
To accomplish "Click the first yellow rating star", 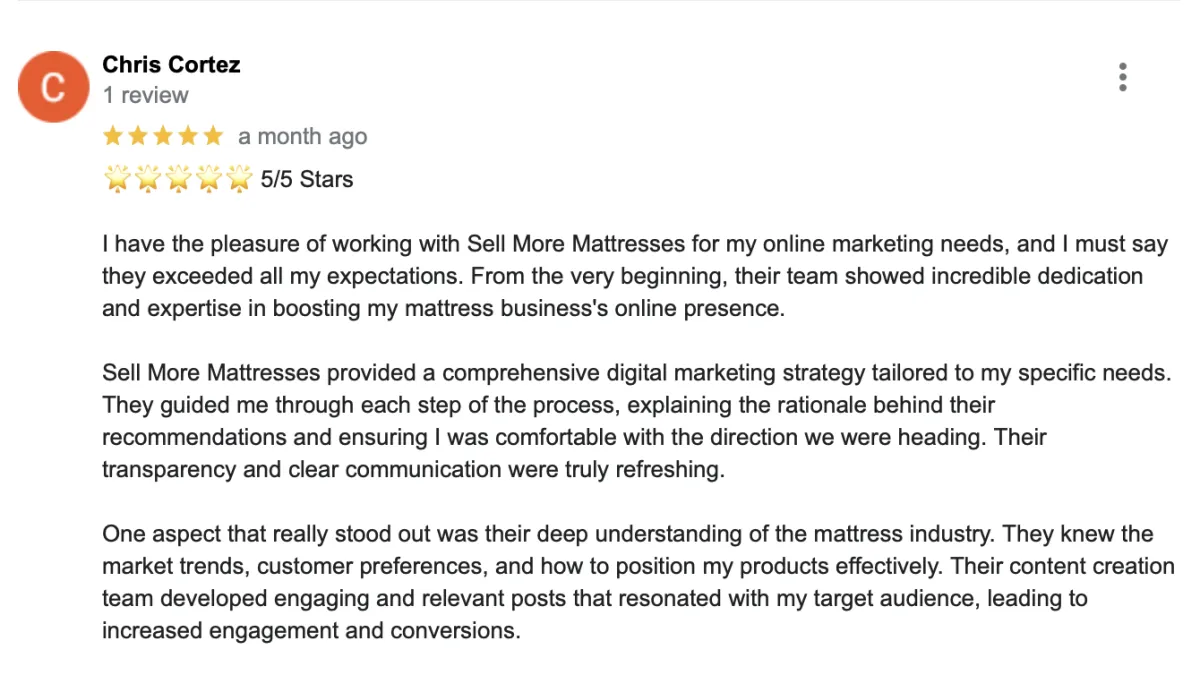I will 112,136.
